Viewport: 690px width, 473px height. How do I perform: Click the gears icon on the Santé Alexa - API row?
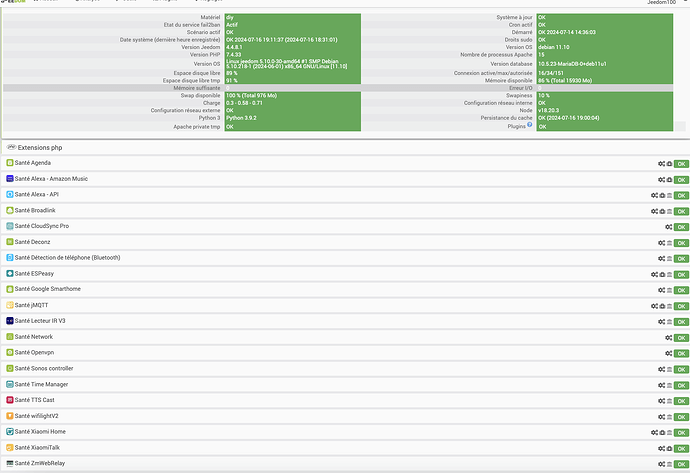tap(654, 195)
